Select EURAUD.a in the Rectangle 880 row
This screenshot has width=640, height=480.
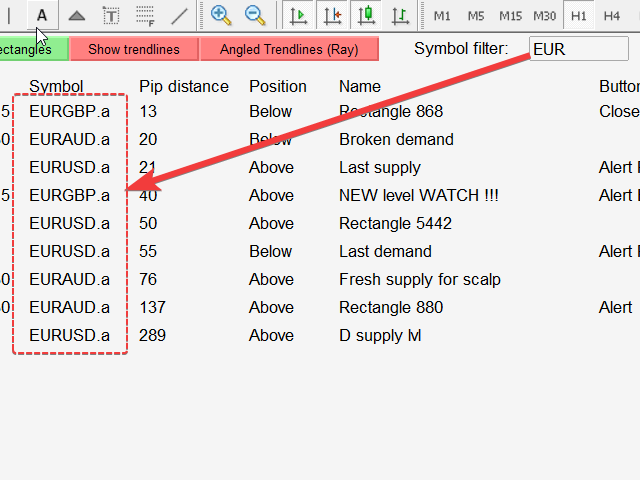(x=69, y=307)
